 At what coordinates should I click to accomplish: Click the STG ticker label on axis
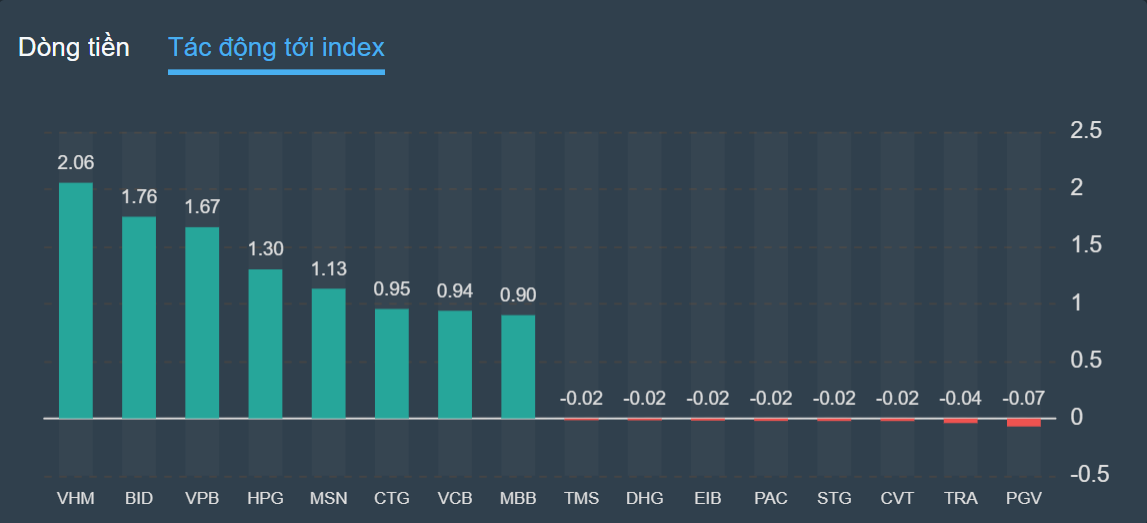(x=834, y=497)
